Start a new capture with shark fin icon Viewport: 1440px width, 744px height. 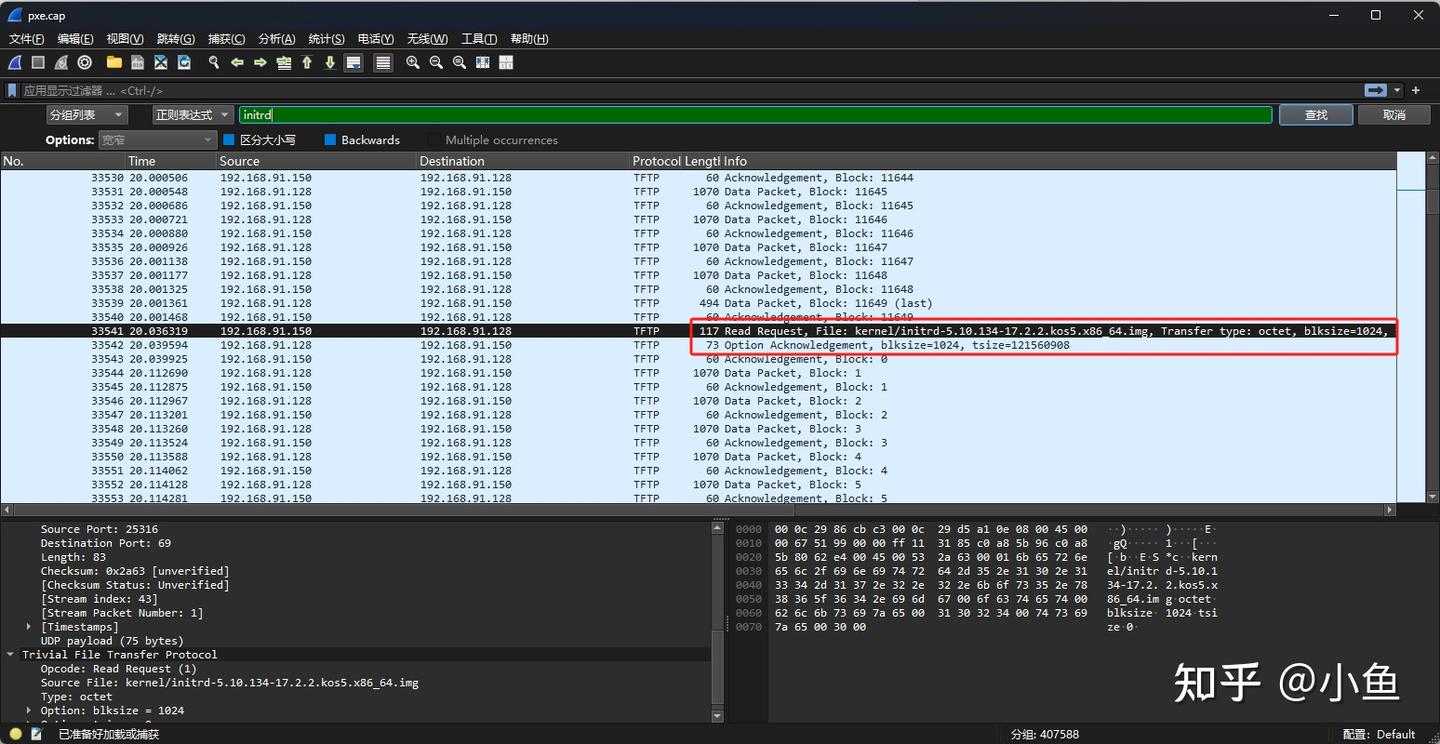click(15, 63)
